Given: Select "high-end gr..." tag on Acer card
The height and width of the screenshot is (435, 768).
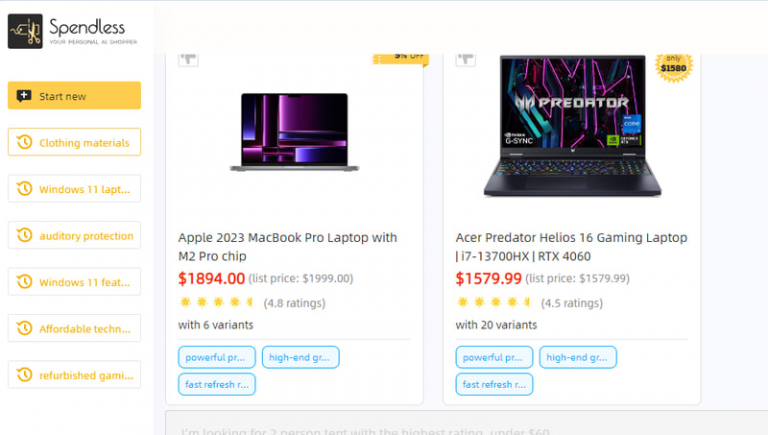Looking at the screenshot, I should (578, 357).
